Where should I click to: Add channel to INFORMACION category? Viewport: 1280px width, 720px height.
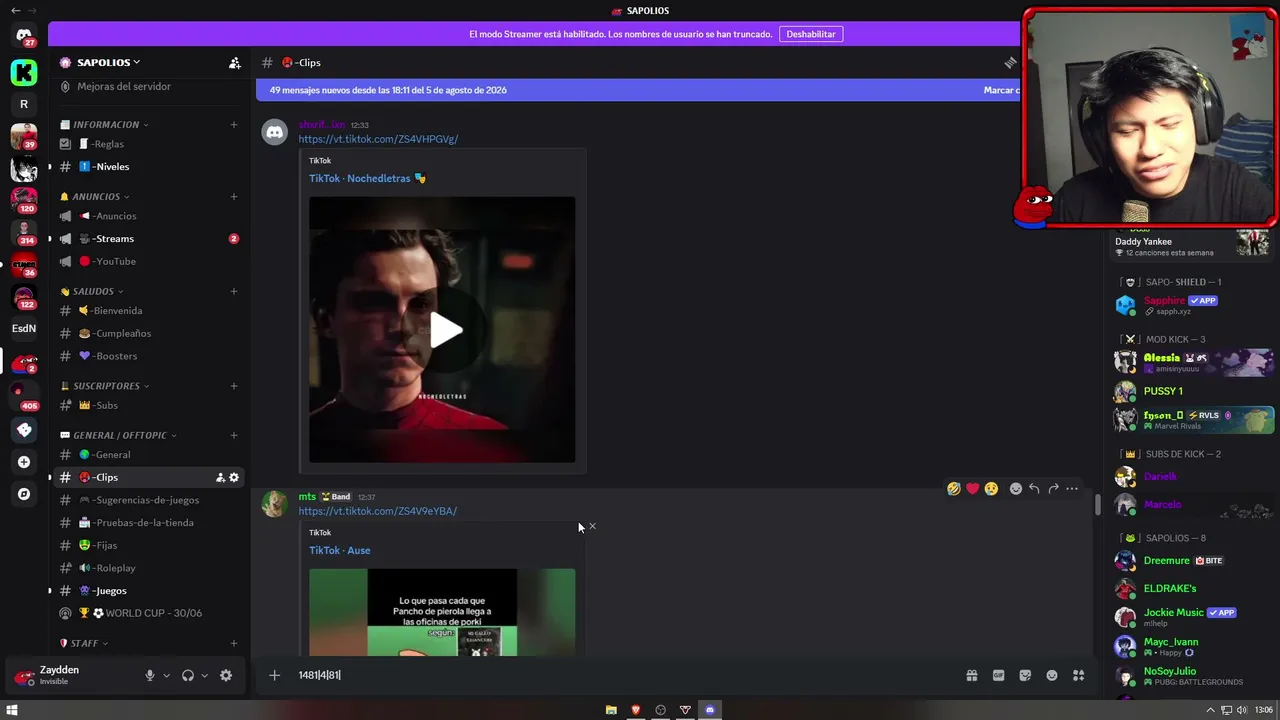coord(234,125)
